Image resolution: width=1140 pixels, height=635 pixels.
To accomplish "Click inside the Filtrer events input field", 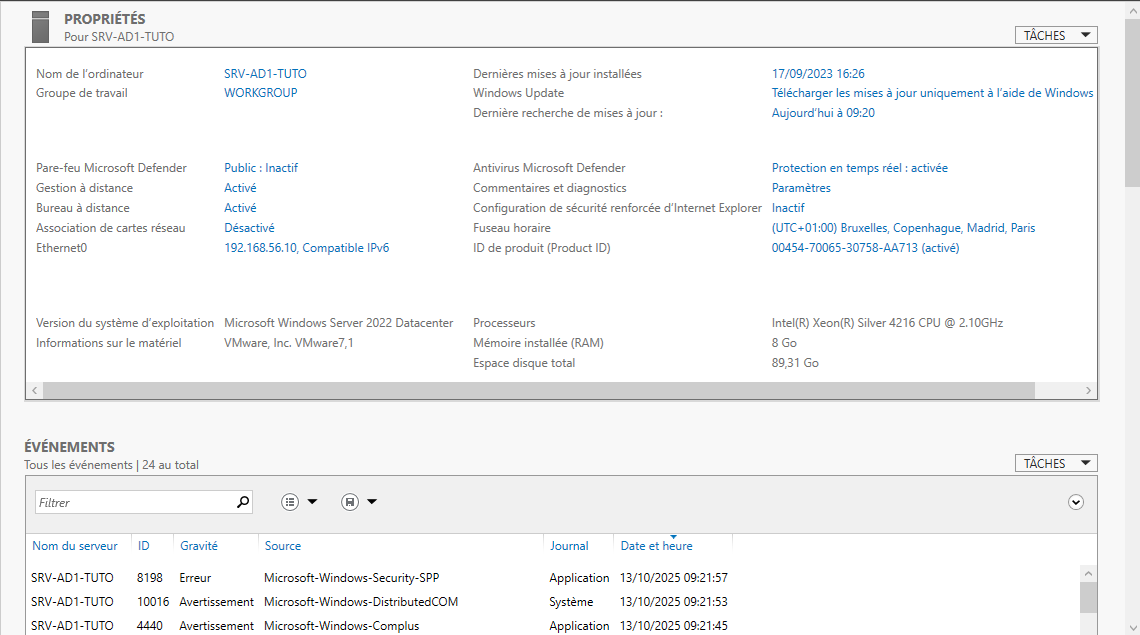I will [x=134, y=502].
